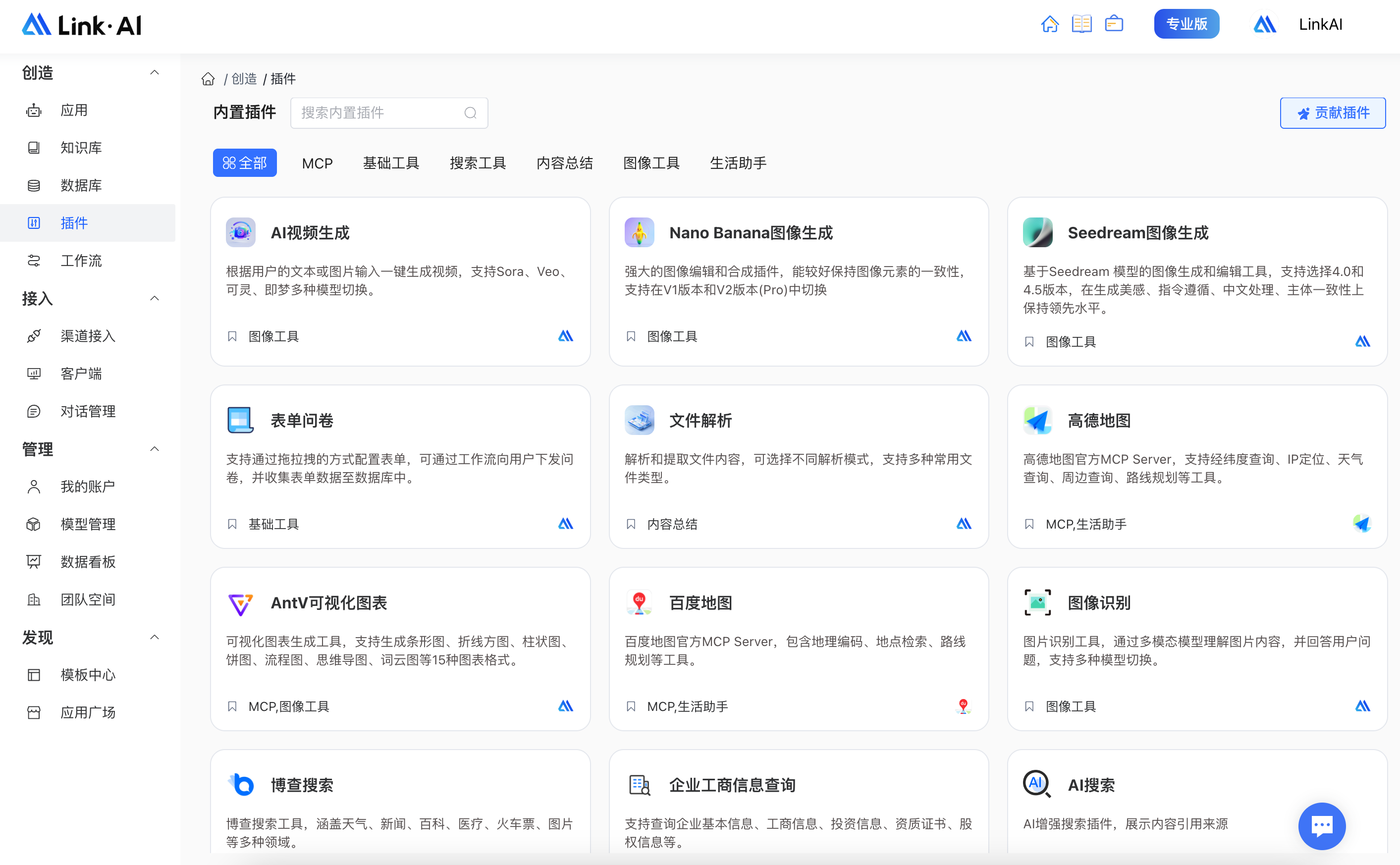Viewport: 1400px width, 865px height.
Task: Collapse the 发现 sidebar section
Action: [155, 637]
